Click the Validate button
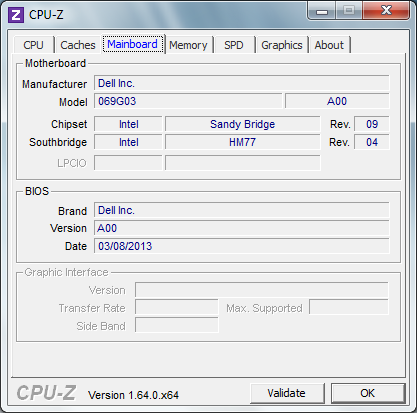417x413 pixels. point(287,393)
